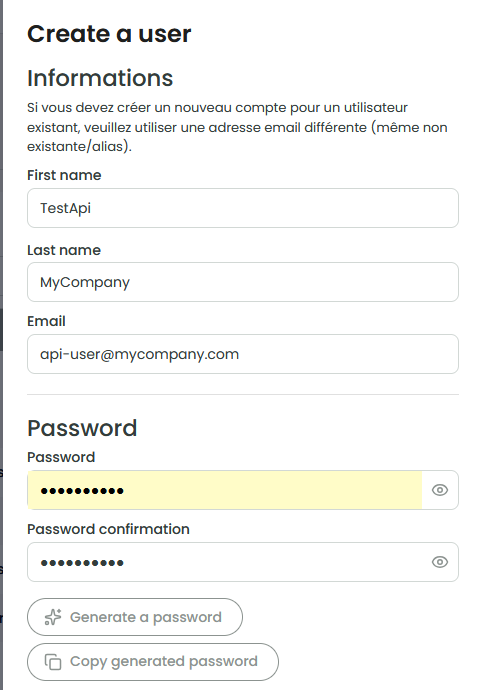480x690 pixels.
Task: Click the Create a user heading
Action: (x=109, y=34)
